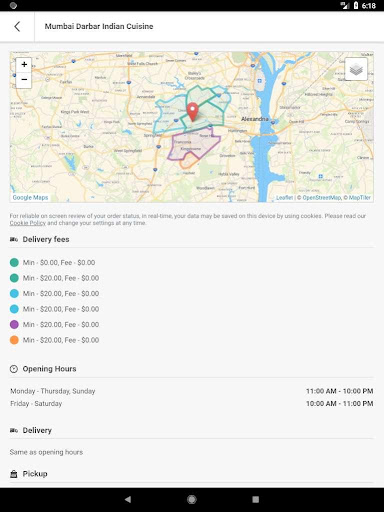Click the battery icon in status bar
Viewport: 384px width, 512px height.
pos(356,5)
